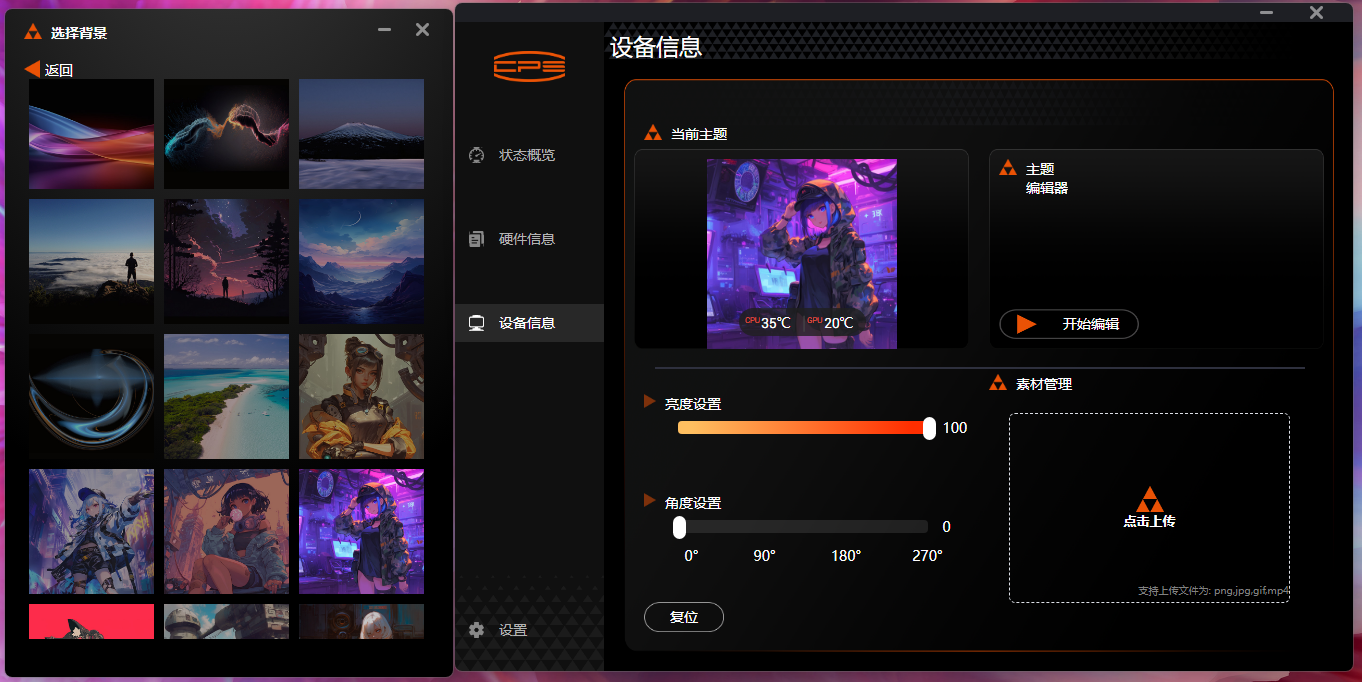1362x682 pixels.
Task: Click the supported file types note 支持上传文件为
Action: tap(1214, 591)
